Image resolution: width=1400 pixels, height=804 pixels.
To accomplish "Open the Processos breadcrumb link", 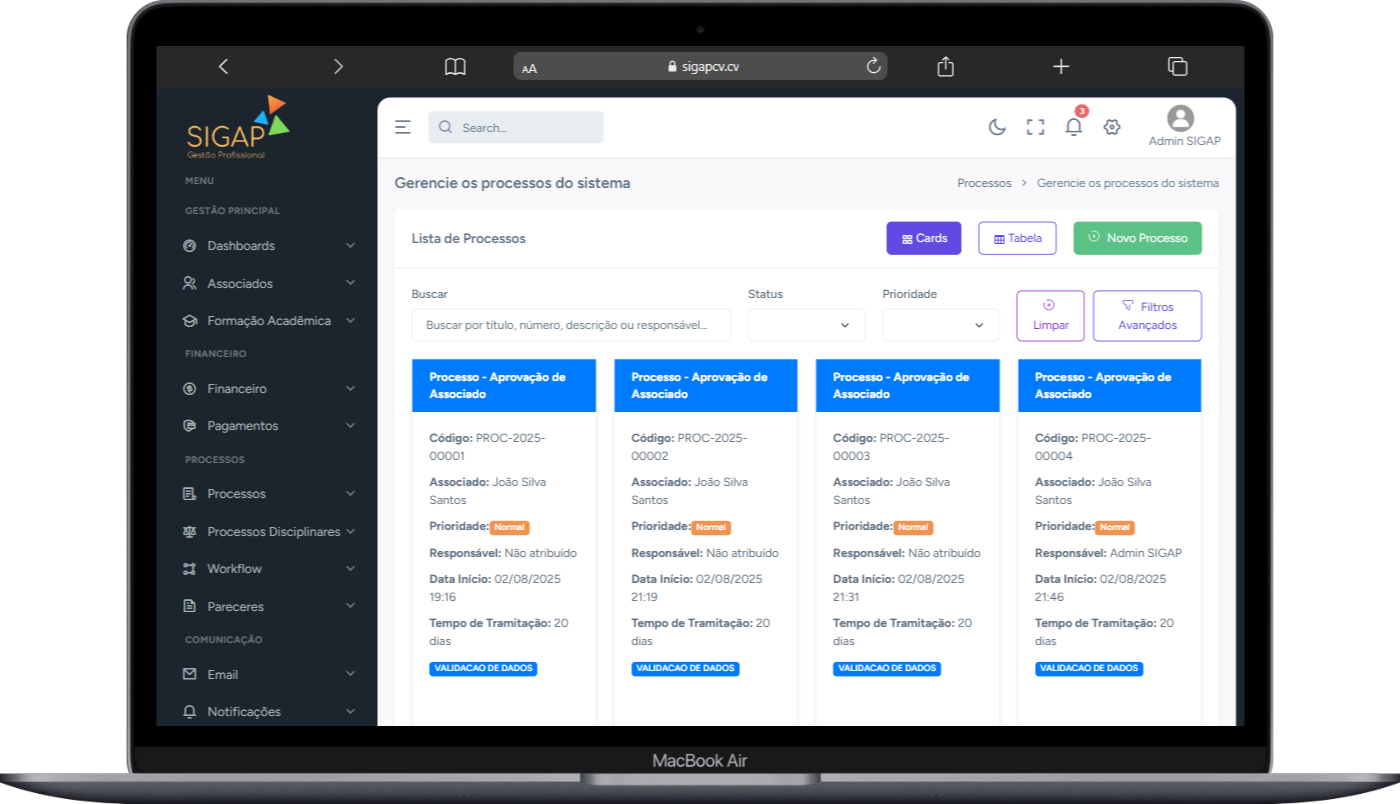I will [984, 183].
